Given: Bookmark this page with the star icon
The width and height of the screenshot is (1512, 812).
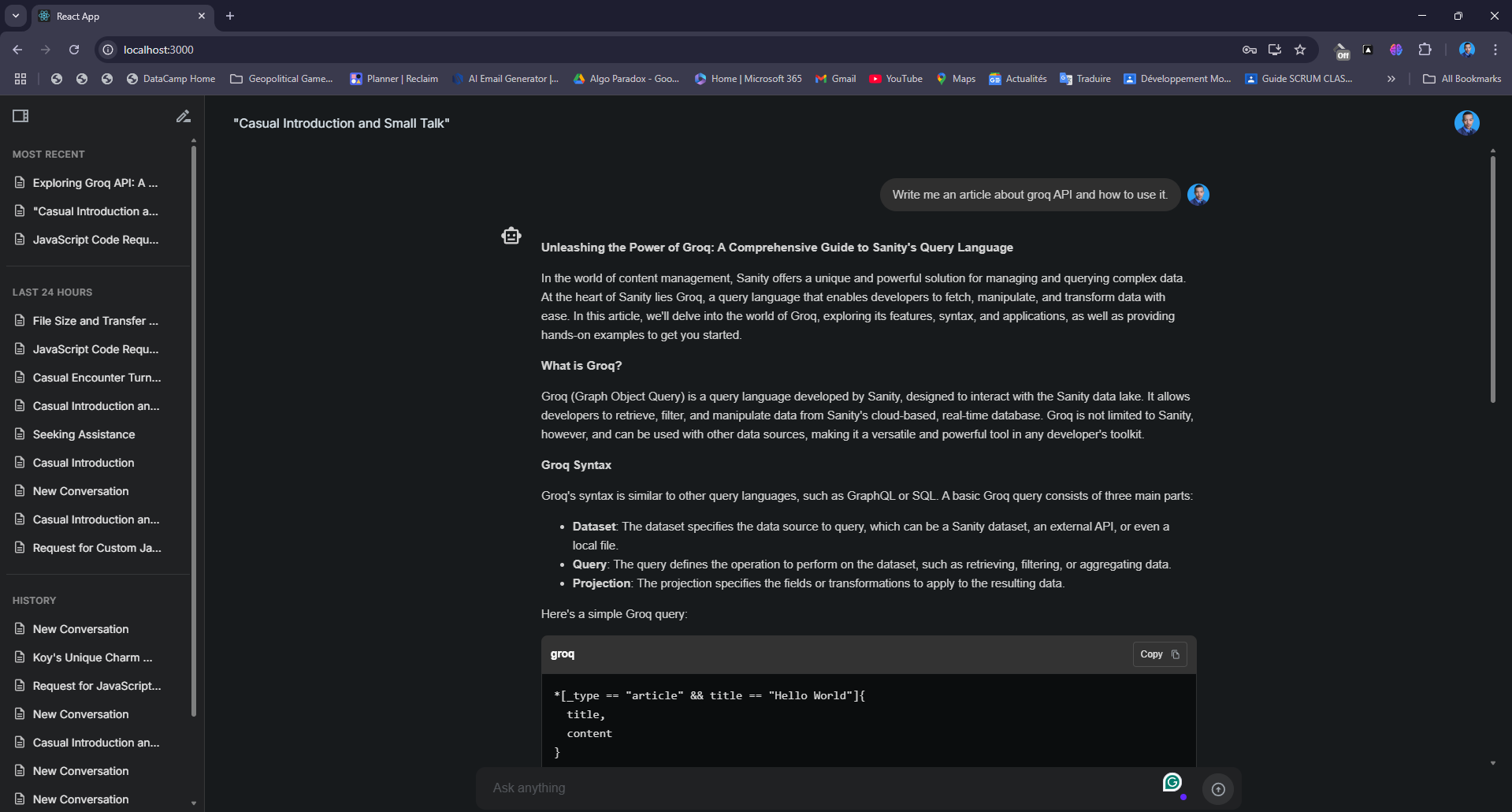Looking at the screenshot, I should click(1300, 50).
